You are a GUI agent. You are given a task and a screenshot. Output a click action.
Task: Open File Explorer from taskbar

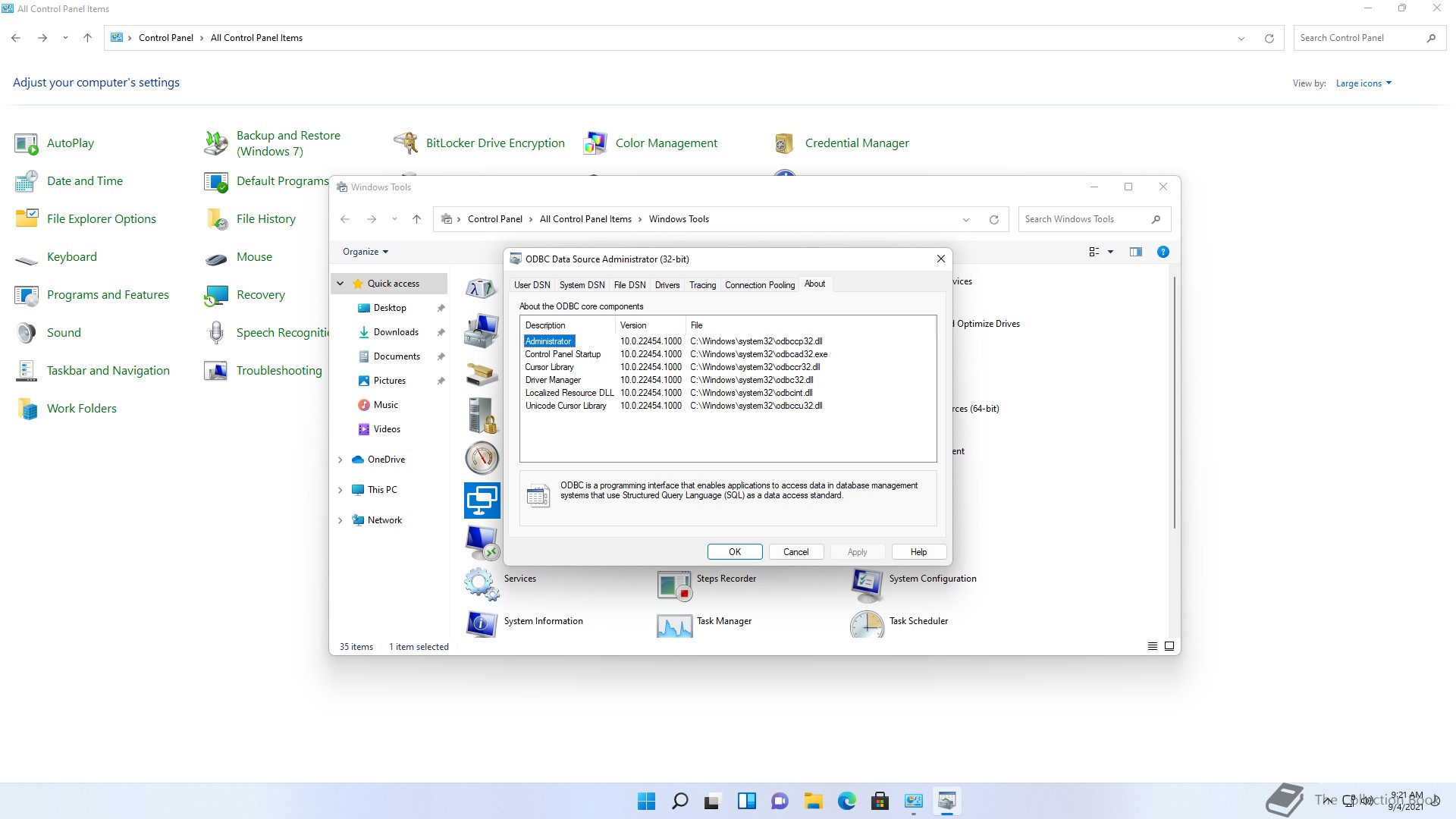[814, 801]
